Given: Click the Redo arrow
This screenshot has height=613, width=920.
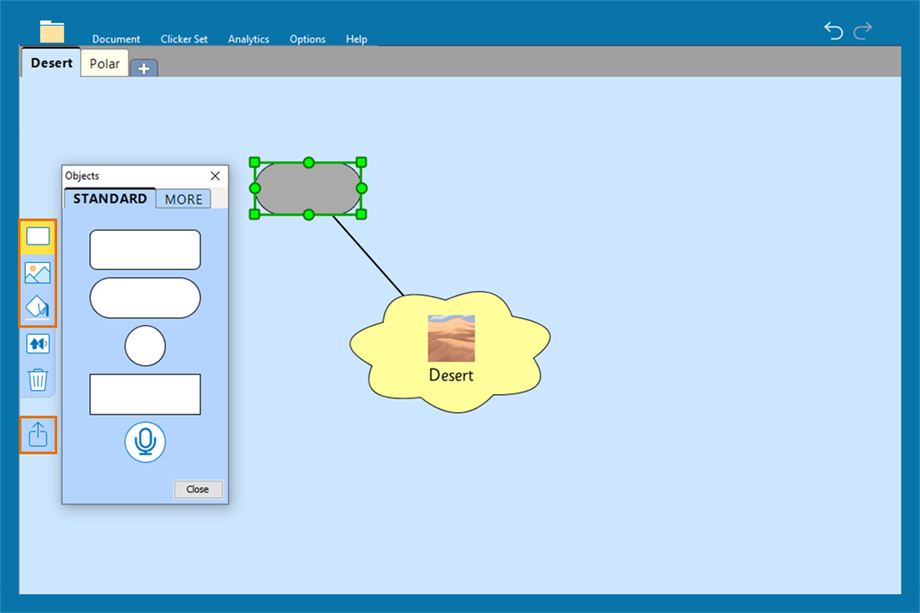Looking at the screenshot, I should pyautogui.click(x=863, y=31).
